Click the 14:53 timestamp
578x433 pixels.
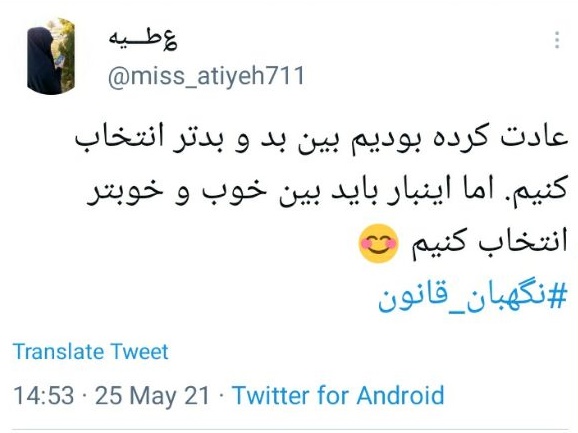coord(44,395)
